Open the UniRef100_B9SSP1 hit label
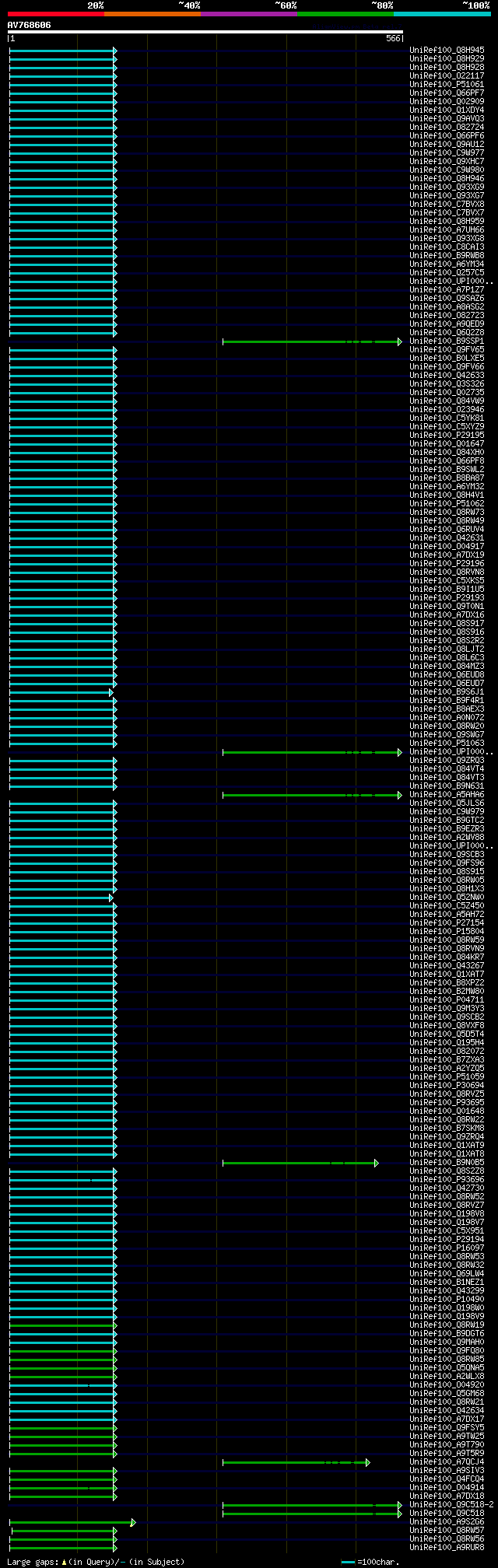 [x=447, y=341]
